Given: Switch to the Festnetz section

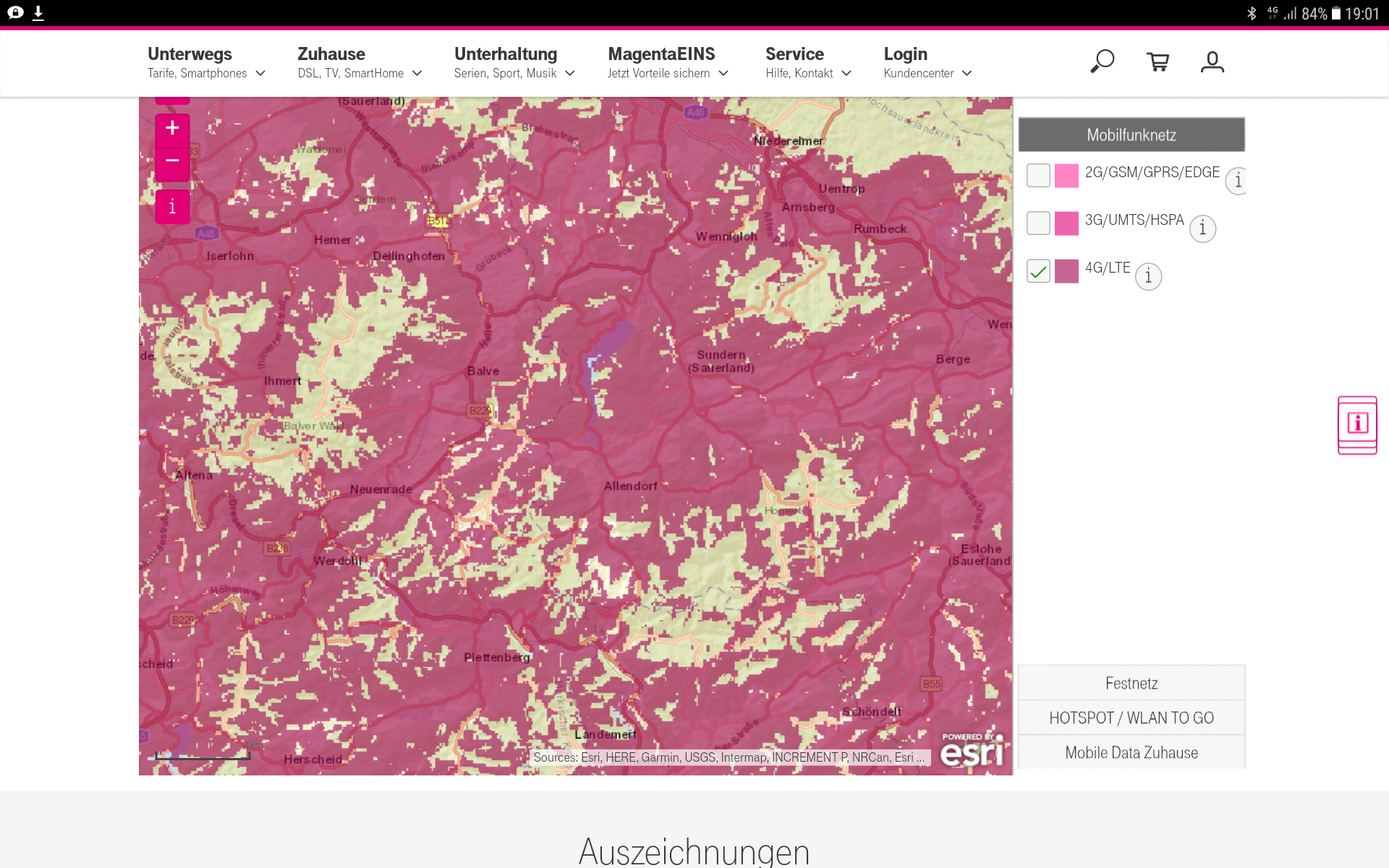Looking at the screenshot, I should click(x=1131, y=683).
